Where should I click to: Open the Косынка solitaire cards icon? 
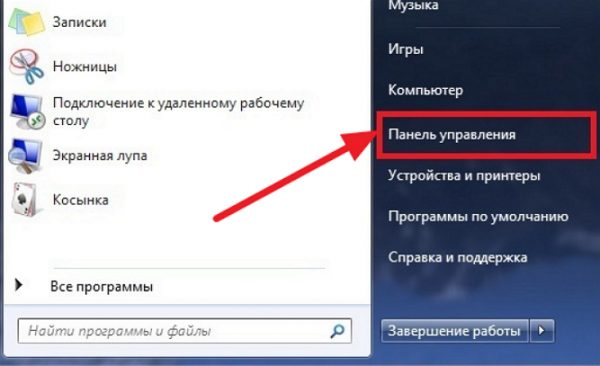[x=25, y=199]
